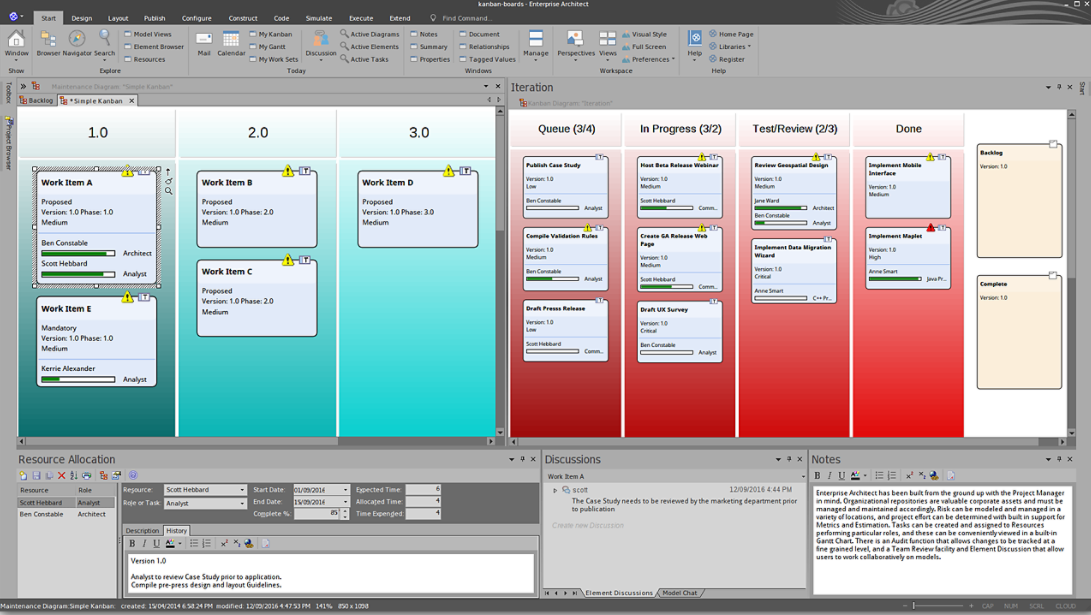This screenshot has height=615, width=1091.
Task: Click Kerrie Alexander progress bar on Work Item E
Action: click(78, 379)
